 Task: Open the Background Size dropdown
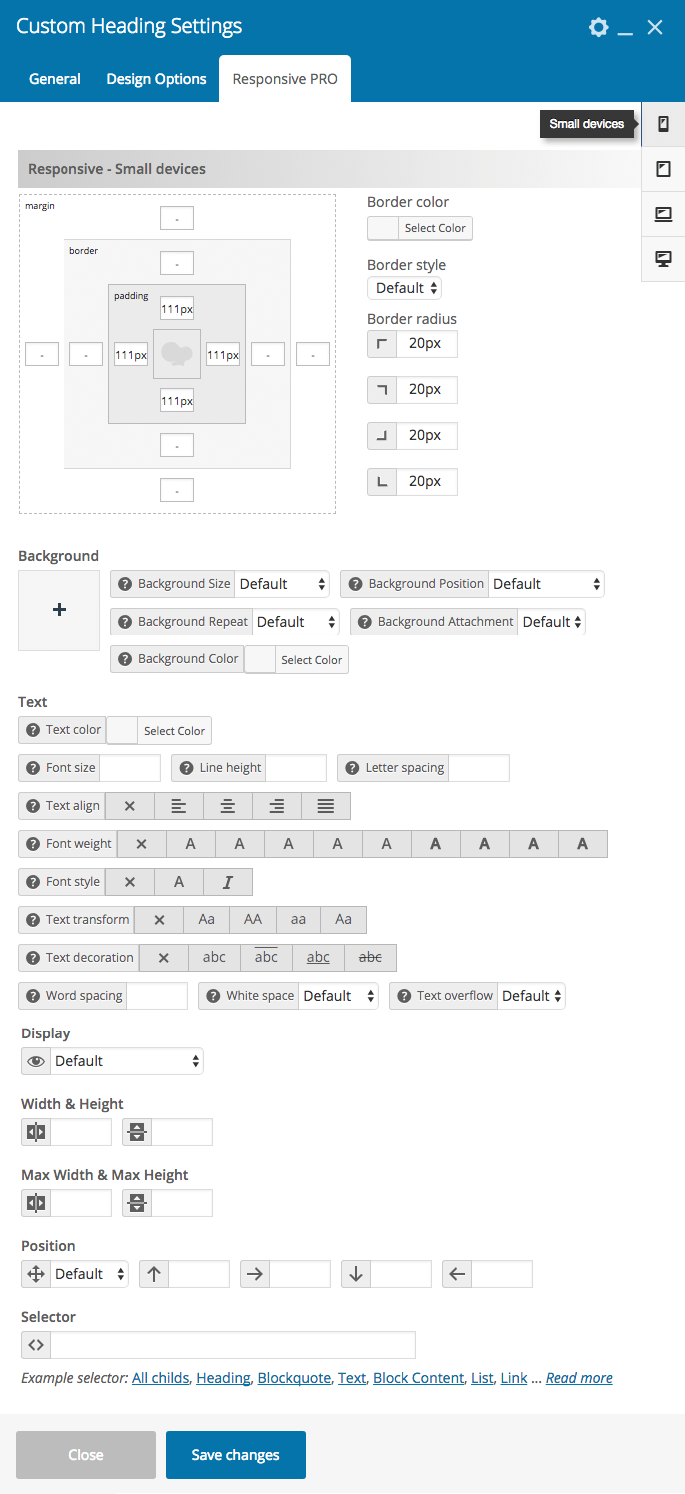click(x=283, y=584)
